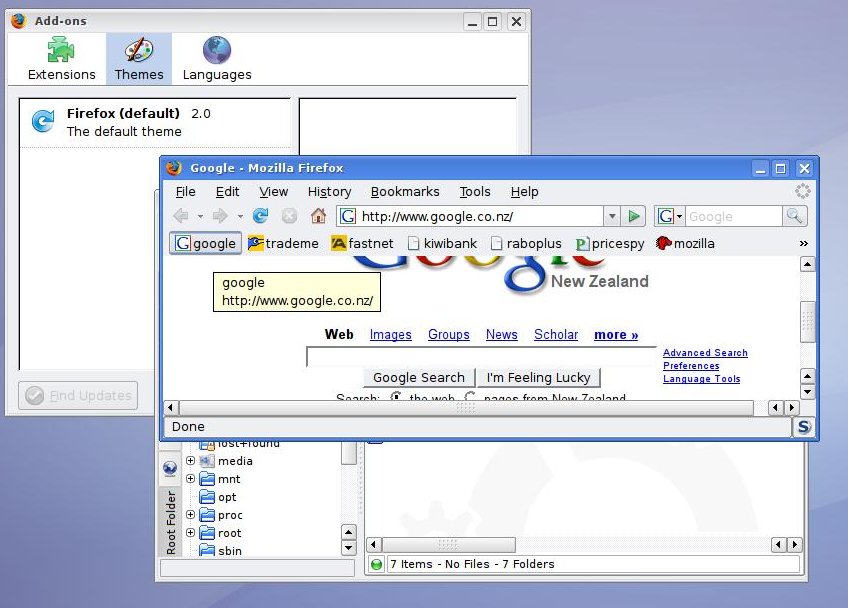This screenshot has height=608, width=848.
Task: Click the status bar S icon
Action: click(803, 427)
